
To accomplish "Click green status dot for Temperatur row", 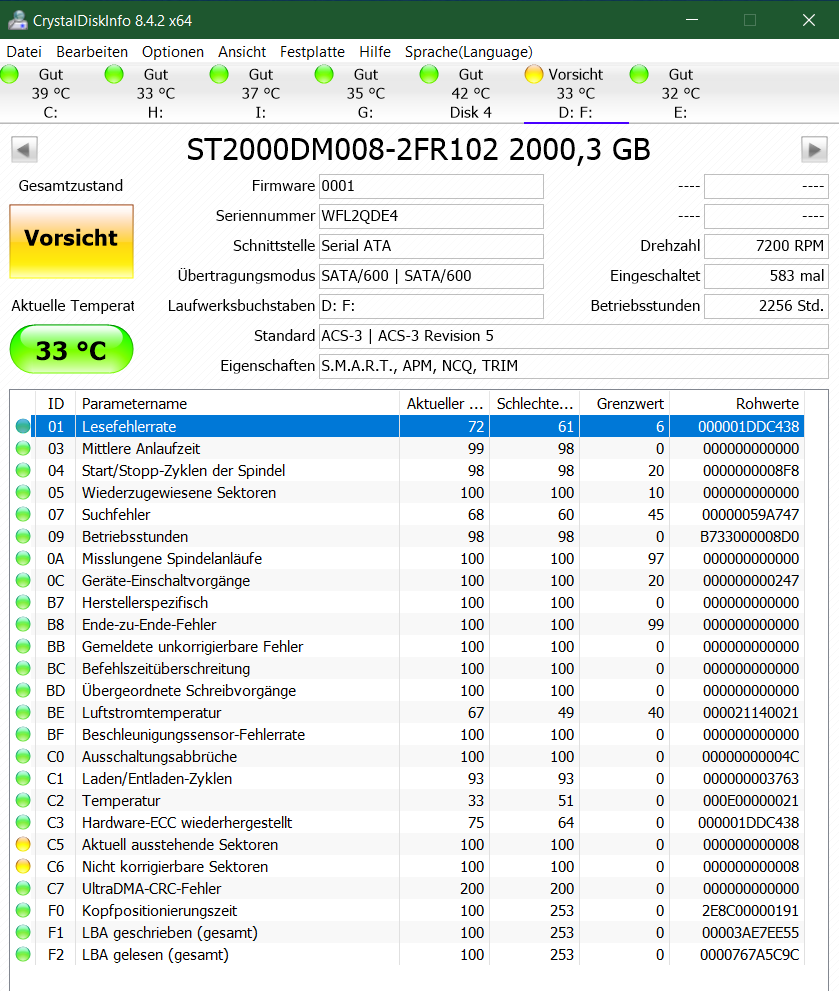I will 23,801.
